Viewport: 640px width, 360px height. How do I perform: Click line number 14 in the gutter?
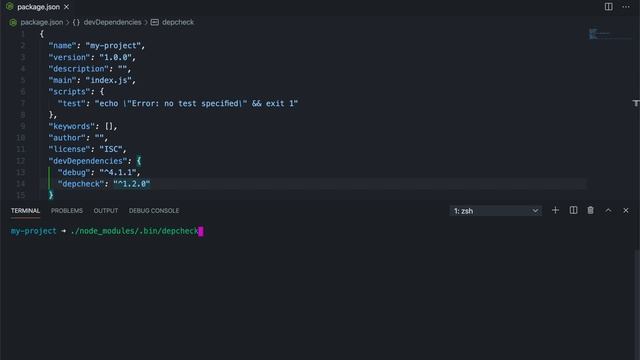coord(20,184)
